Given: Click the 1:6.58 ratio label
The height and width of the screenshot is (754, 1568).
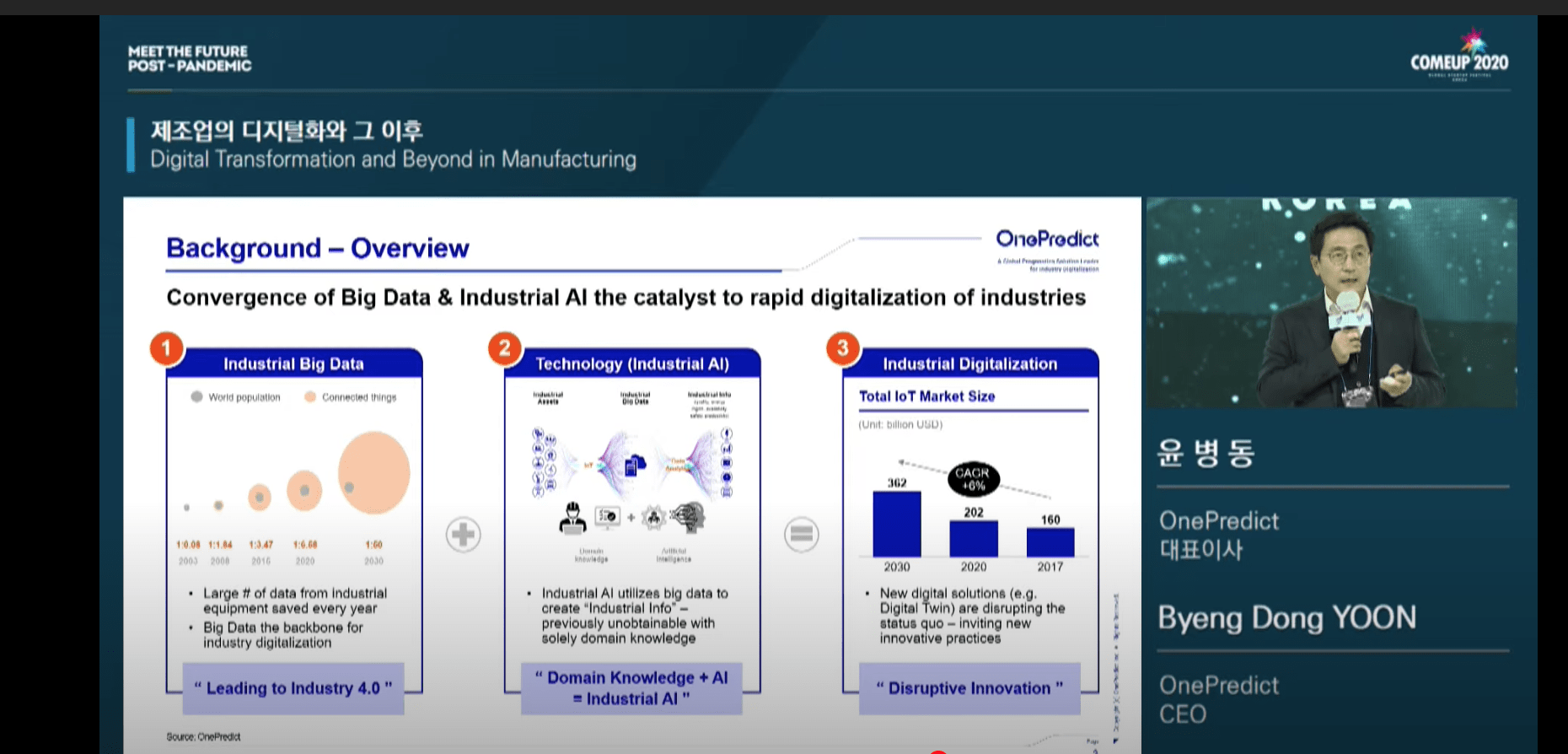Looking at the screenshot, I should (305, 545).
